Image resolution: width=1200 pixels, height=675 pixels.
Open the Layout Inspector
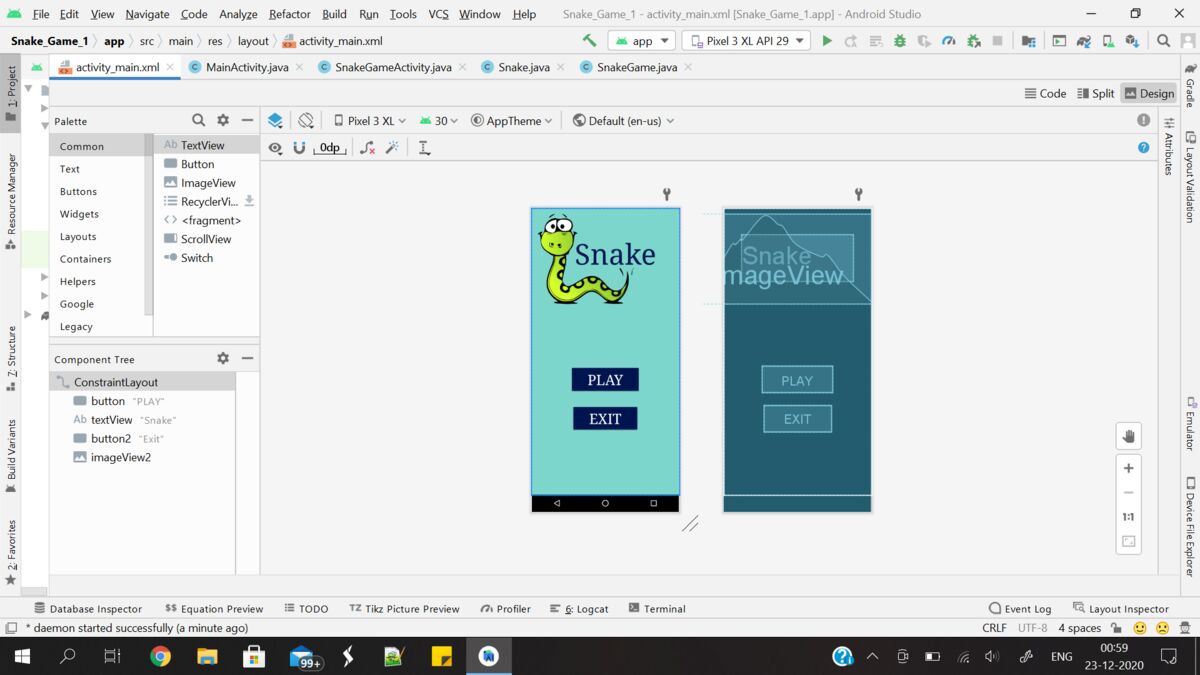(1120, 608)
